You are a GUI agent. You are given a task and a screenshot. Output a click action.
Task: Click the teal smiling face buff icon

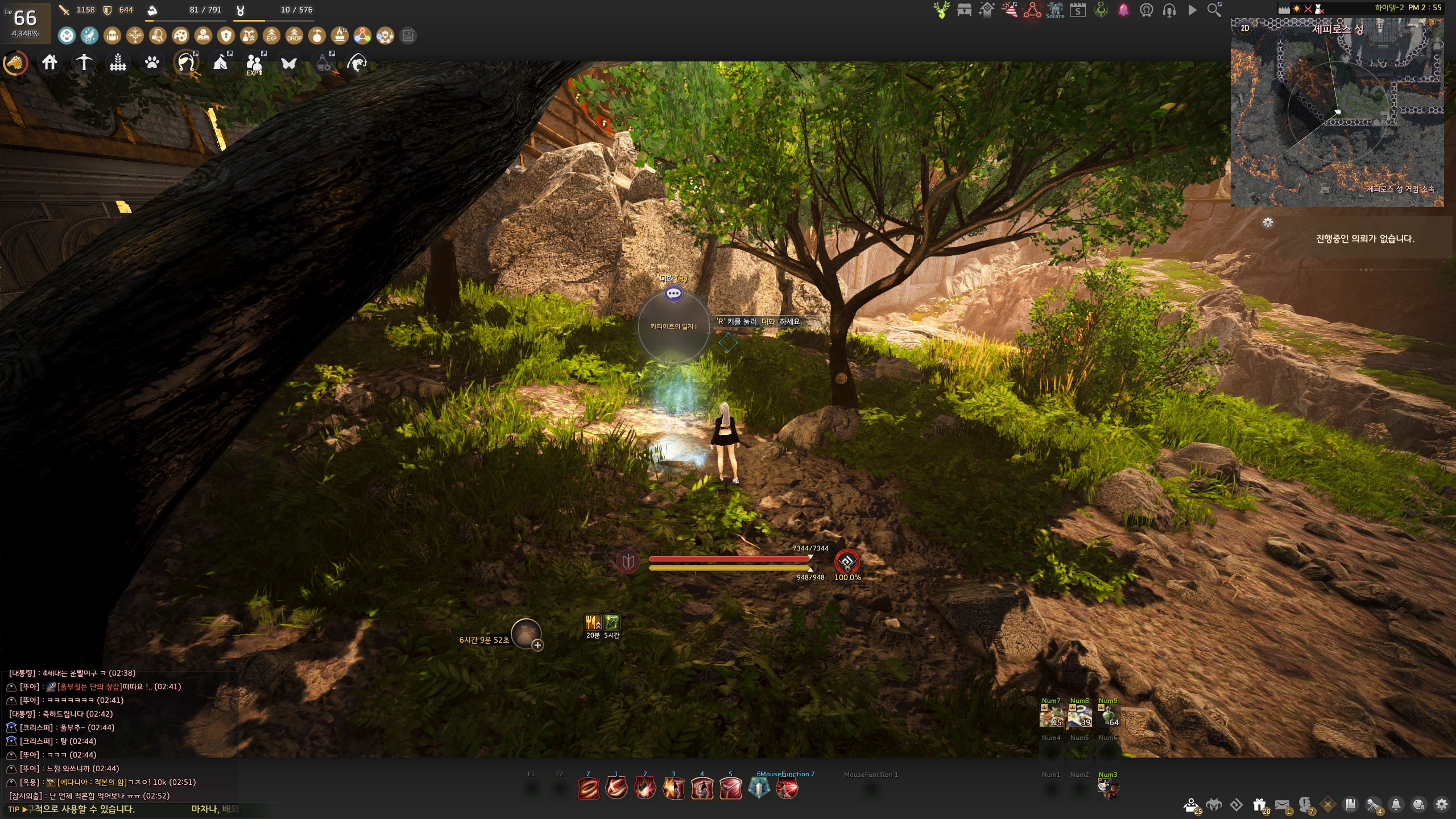coord(67,36)
